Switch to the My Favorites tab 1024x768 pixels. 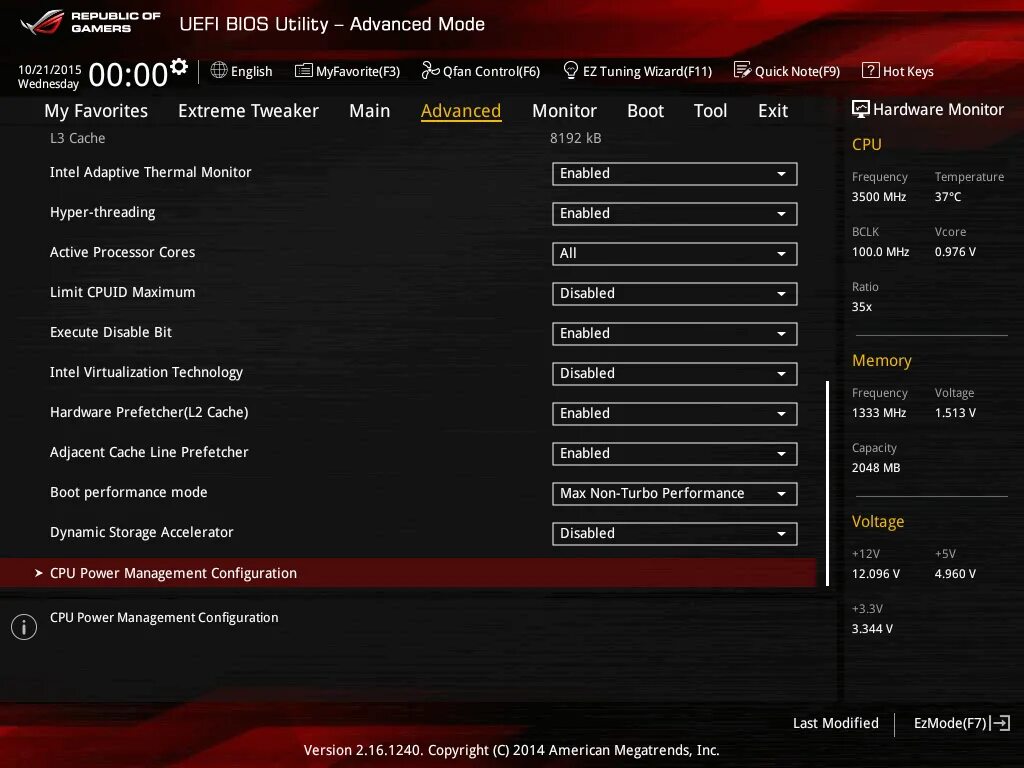(x=96, y=111)
